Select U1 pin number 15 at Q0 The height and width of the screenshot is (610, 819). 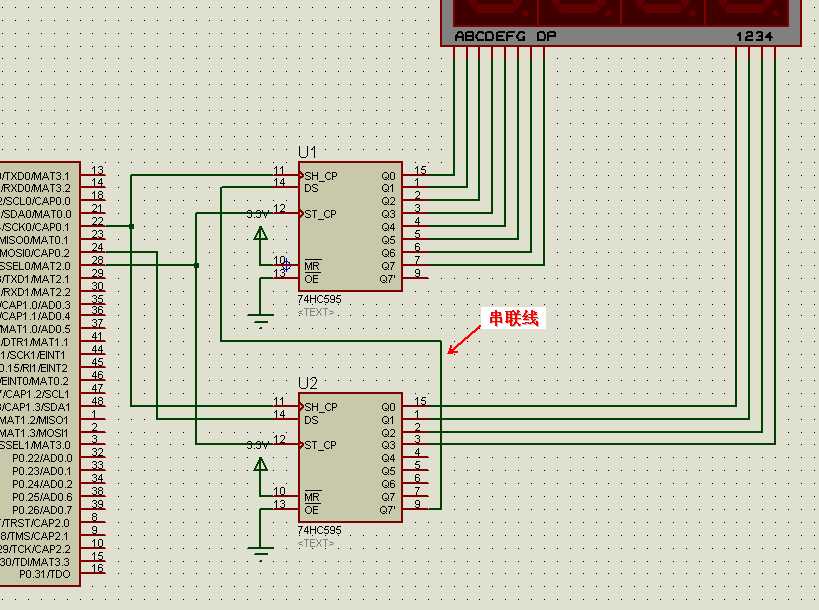(420, 170)
